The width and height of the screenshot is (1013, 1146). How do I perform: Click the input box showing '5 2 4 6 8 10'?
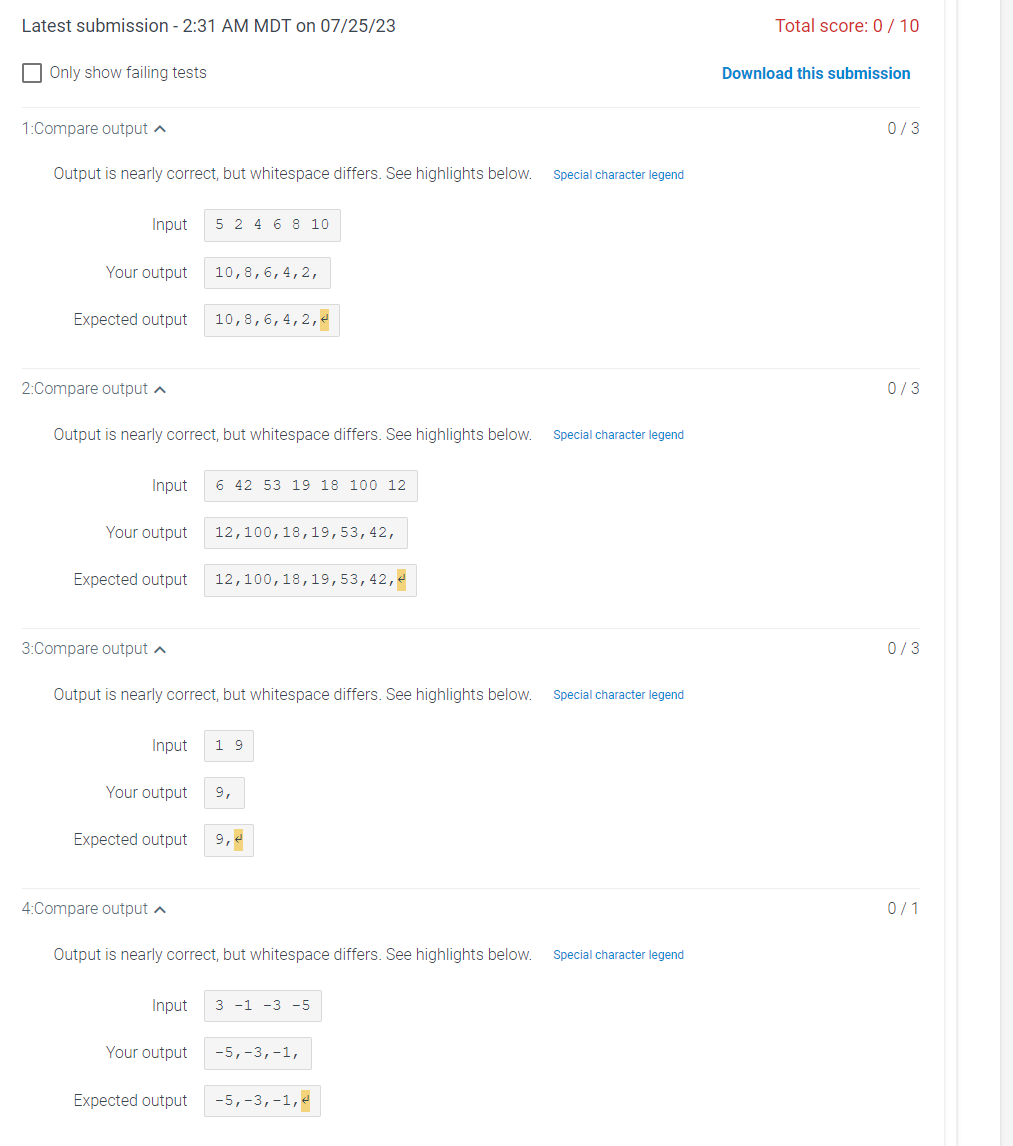point(272,224)
